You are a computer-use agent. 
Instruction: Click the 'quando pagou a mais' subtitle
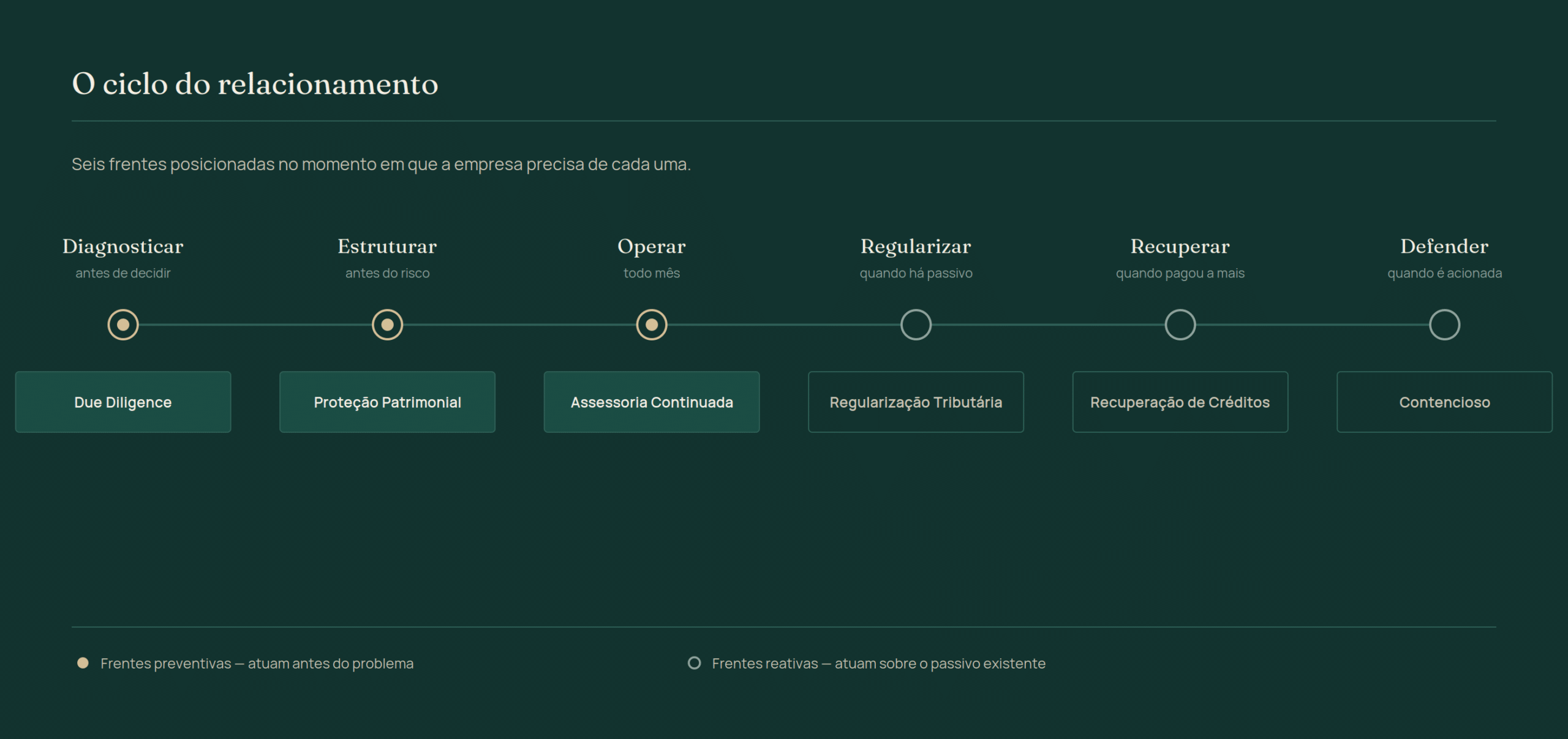pyautogui.click(x=1180, y=273)
